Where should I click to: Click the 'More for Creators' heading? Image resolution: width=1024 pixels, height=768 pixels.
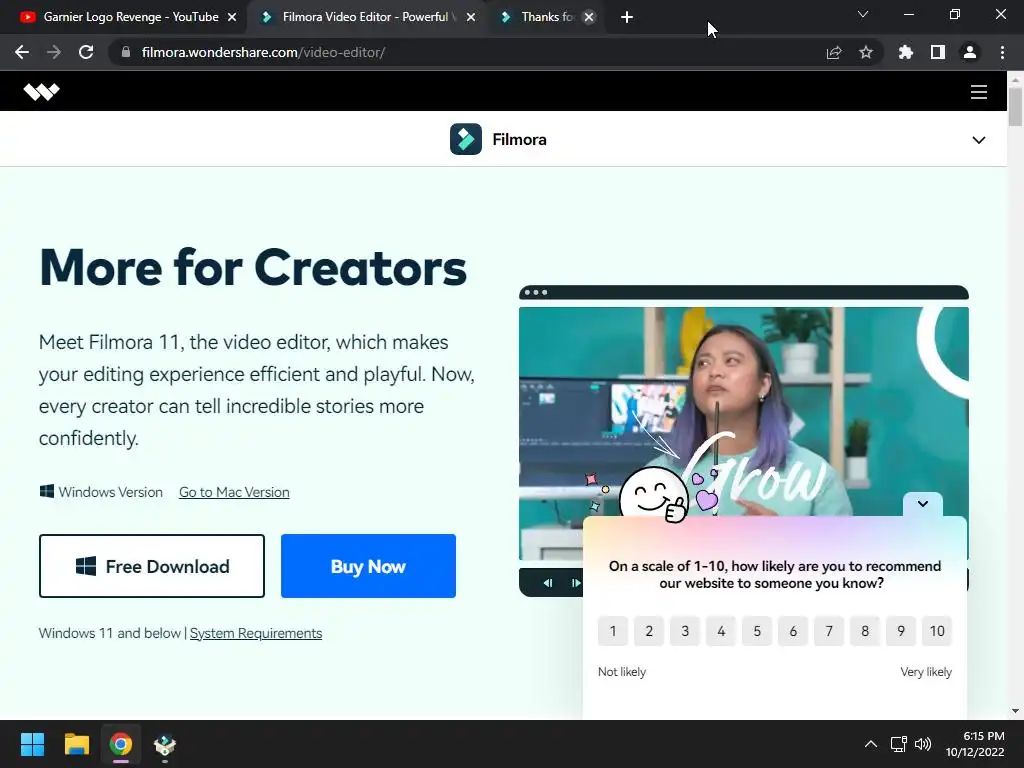tap(253, 268)
